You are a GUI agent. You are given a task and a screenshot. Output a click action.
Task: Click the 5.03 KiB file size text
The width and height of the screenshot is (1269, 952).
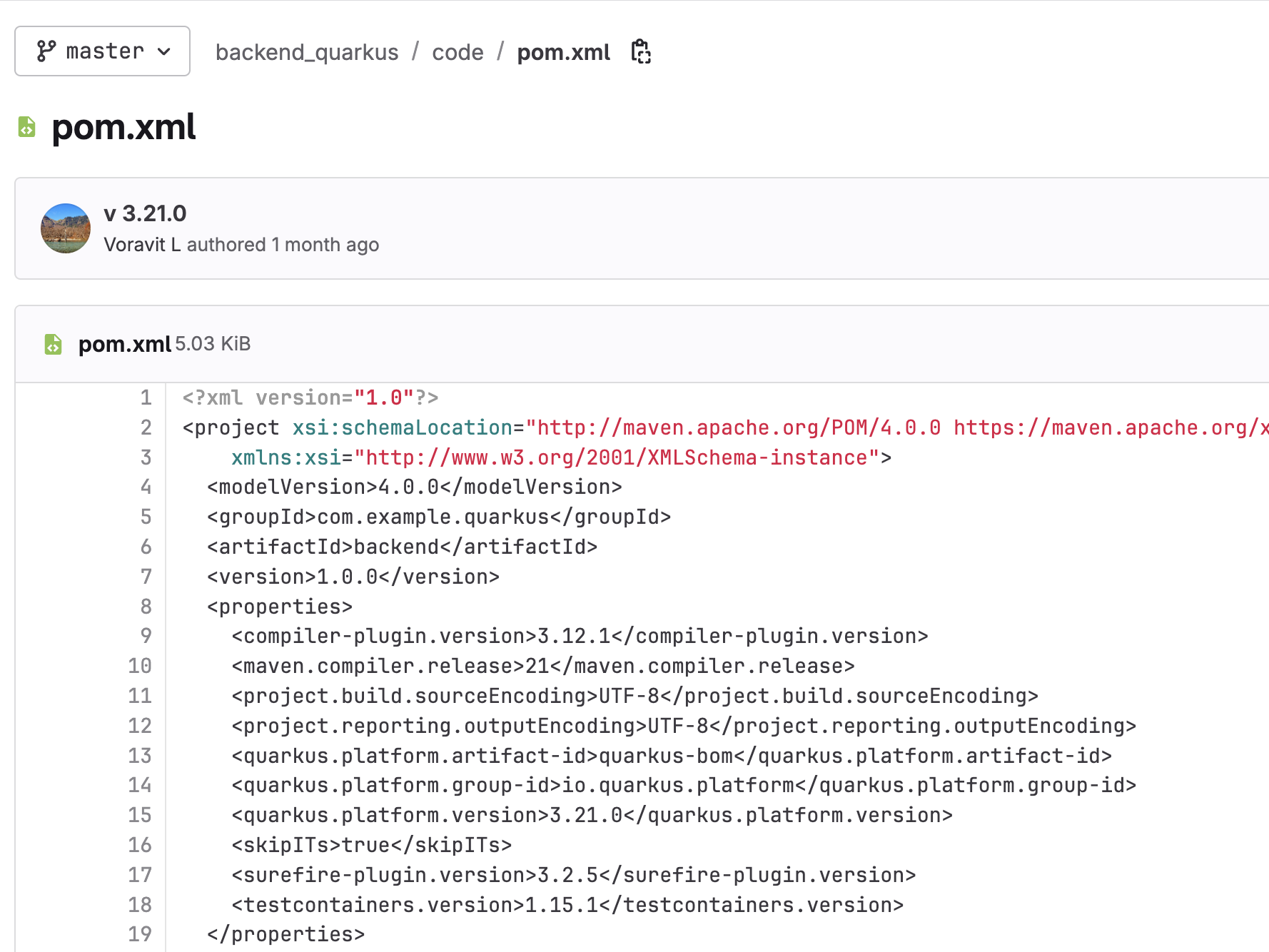(213, 344)
